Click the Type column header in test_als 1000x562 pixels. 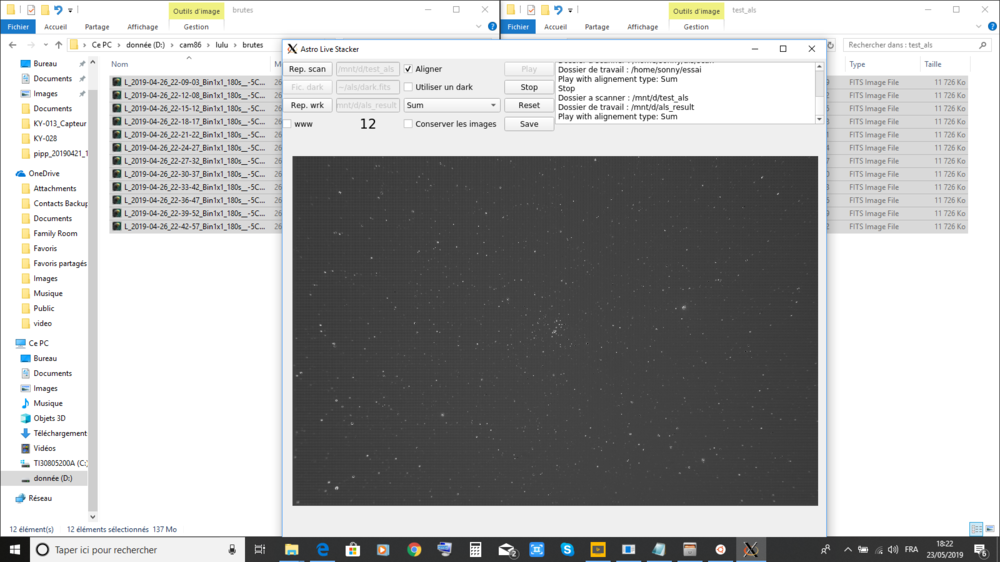857,64
